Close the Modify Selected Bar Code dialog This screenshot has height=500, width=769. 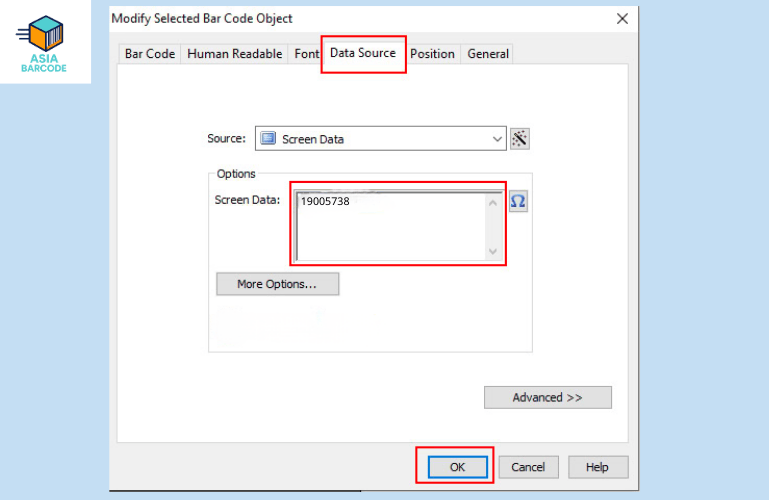coord(622,19)
